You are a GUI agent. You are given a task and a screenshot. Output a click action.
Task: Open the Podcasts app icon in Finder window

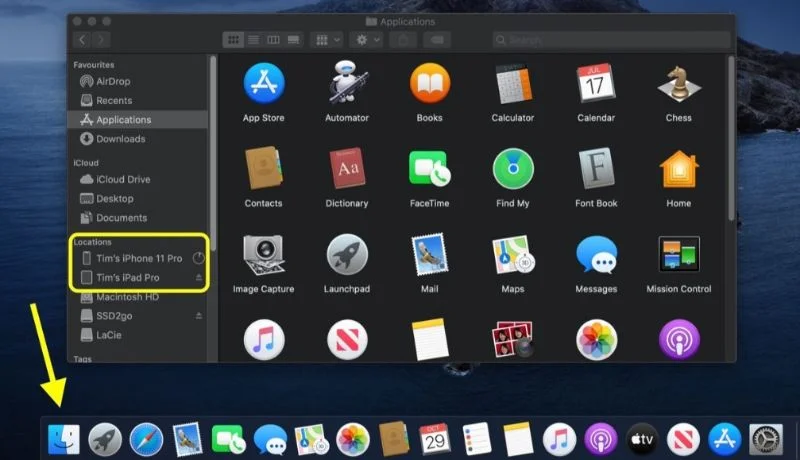coord(679,340)
